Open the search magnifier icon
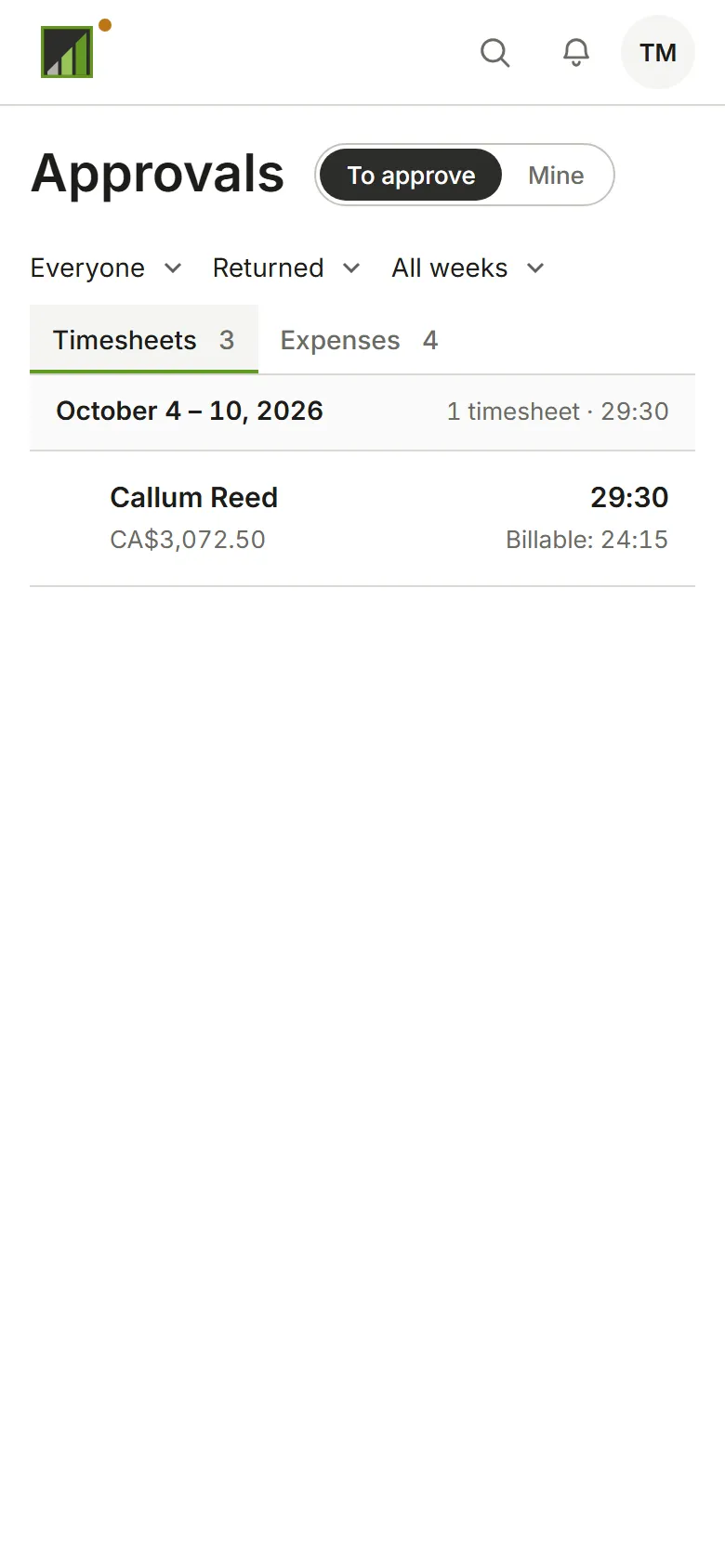725x1568 pixels. point(494,52)
